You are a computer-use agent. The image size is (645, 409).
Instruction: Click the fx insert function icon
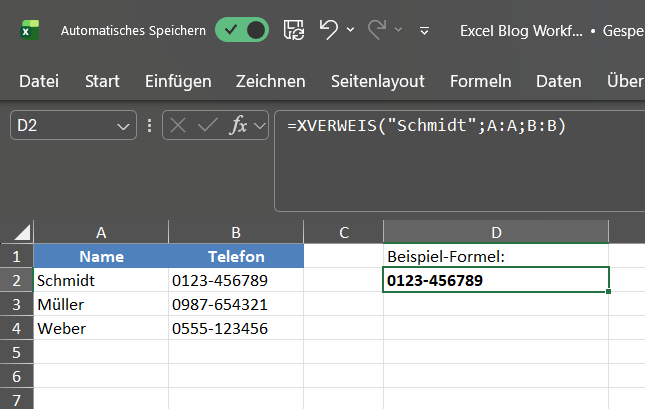(x=239, y=125)
